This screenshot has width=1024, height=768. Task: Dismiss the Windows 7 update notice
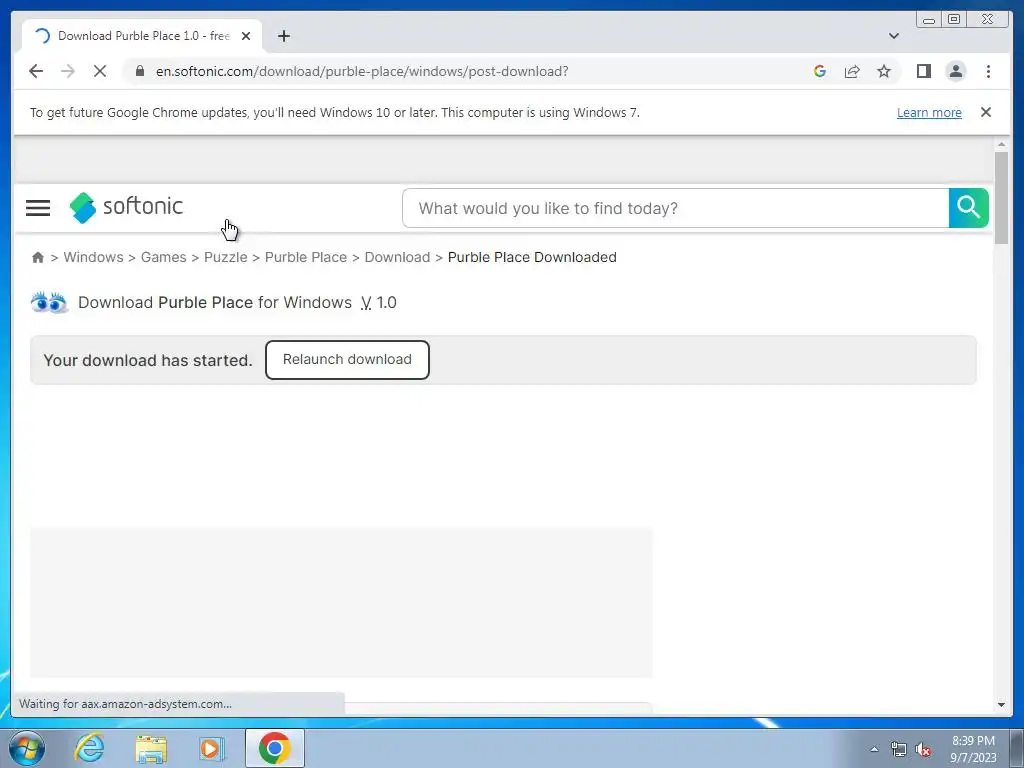pyautogui.click(x=986, y=112)
